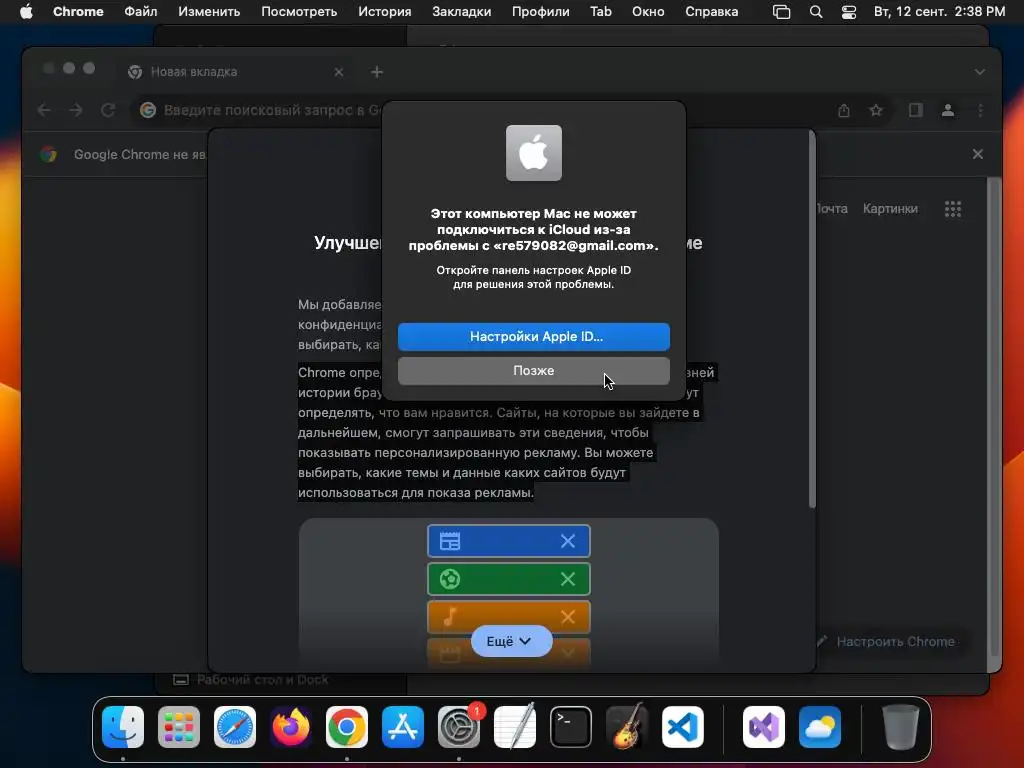Open Google apps grid

(x=953, y=209)
